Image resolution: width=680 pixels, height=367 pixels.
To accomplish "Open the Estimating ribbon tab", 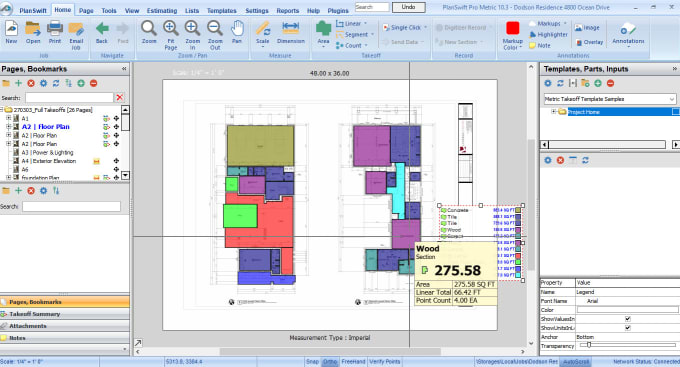I will (x=162, y=10).
